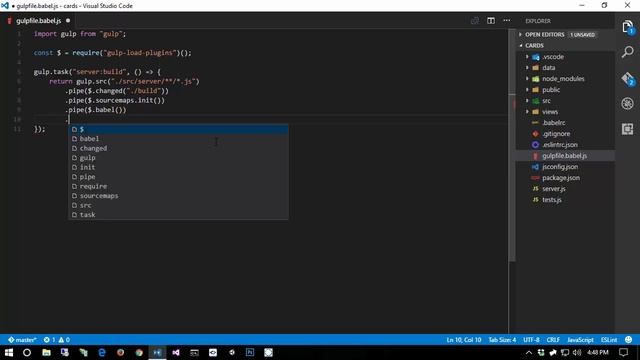Select the require autocomplete suggestion
This screenshot has height=360, width=640.
(178, 186)
